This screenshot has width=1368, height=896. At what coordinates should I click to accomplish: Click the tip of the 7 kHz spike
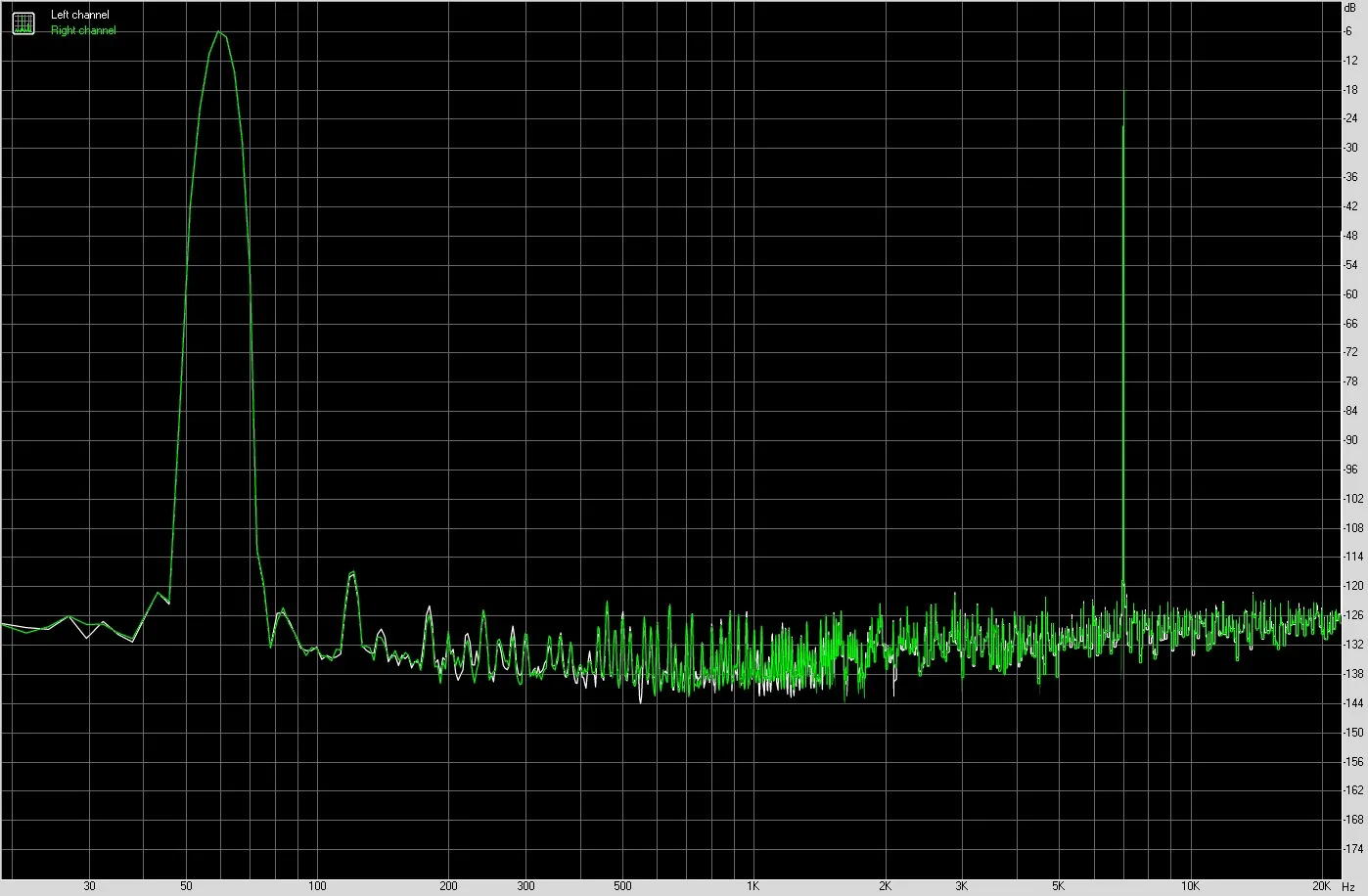[x=1123, y=92]
